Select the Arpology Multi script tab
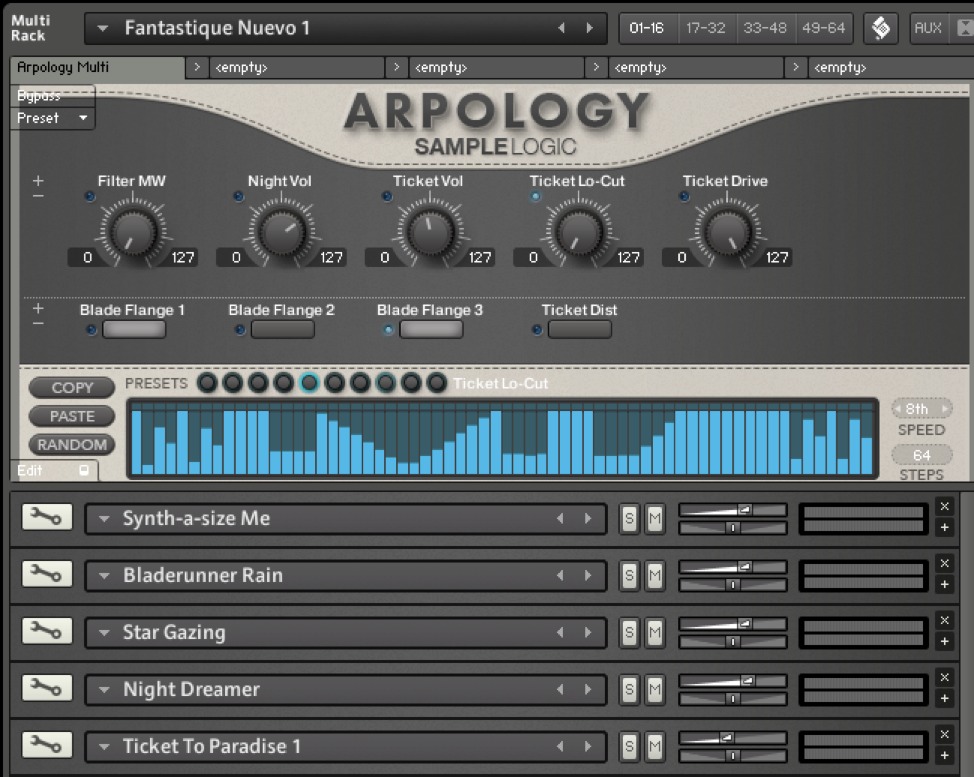Image resolution: width=974 pixels, height=777 pixels. [97, 68]
